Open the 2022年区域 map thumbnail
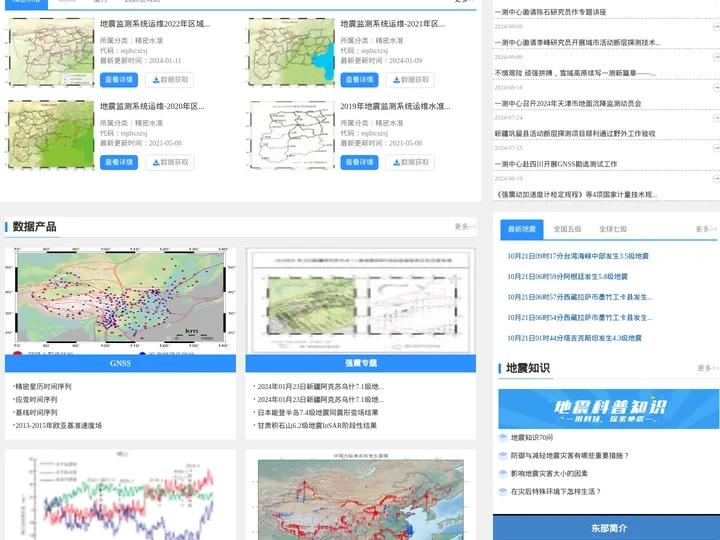The width and height of the screenshot is (720, 540). coord(51,52)
